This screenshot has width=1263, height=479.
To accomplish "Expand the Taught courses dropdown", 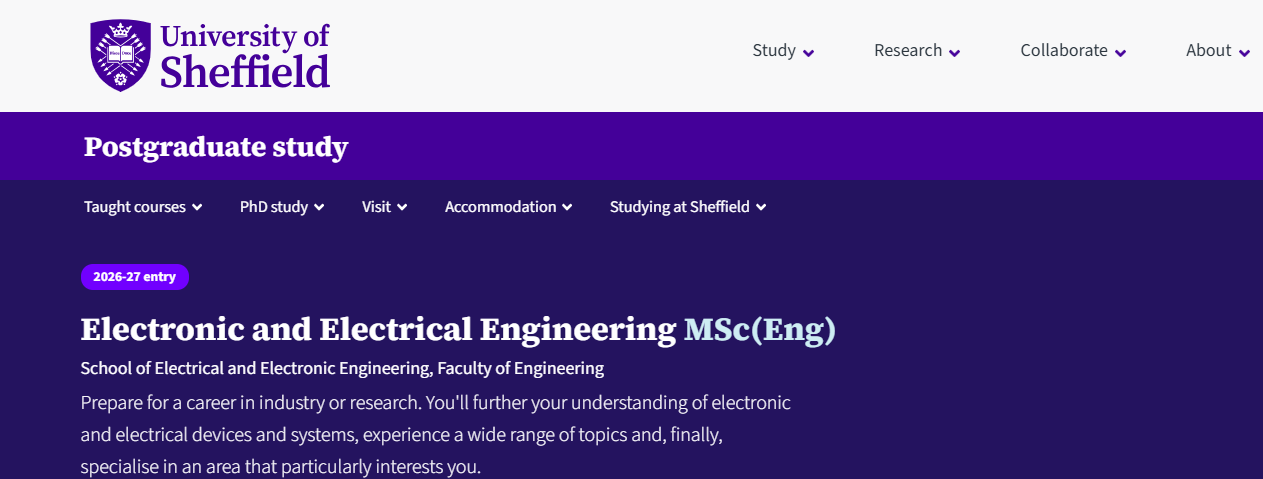I will [143, 207].
